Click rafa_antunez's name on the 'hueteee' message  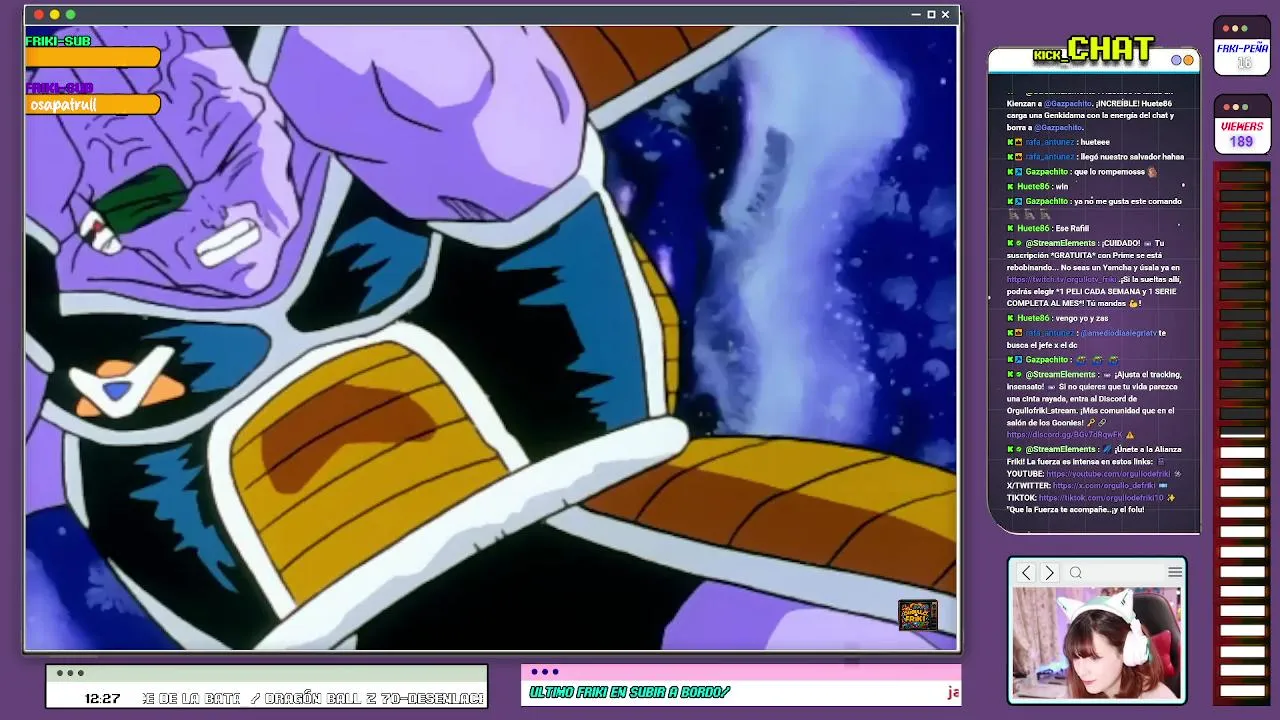point(1050,142)
